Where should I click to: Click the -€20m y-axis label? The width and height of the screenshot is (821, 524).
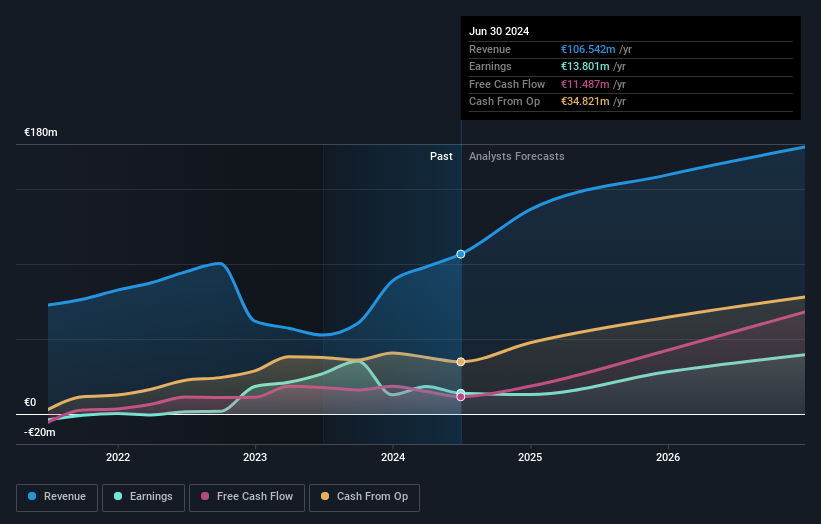(40, 432)
